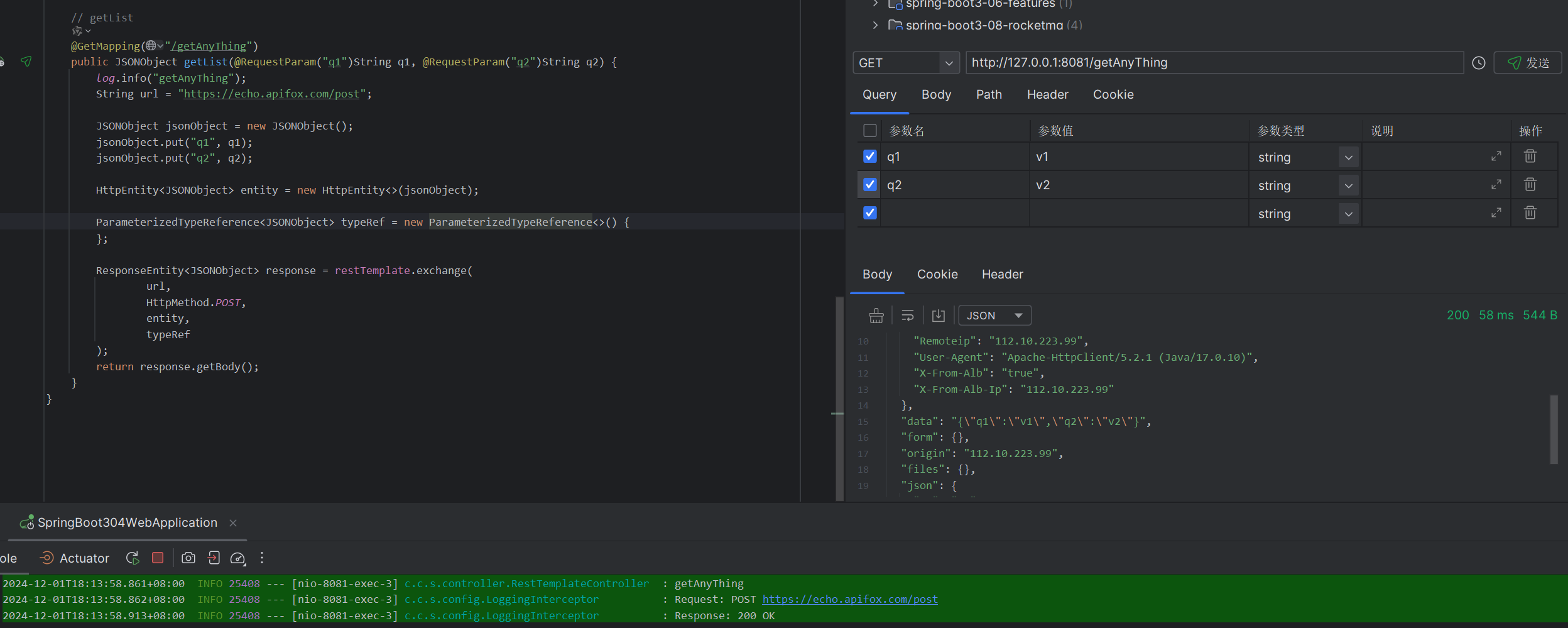Switch to the response Cookie tab

[x=937, y=274]
